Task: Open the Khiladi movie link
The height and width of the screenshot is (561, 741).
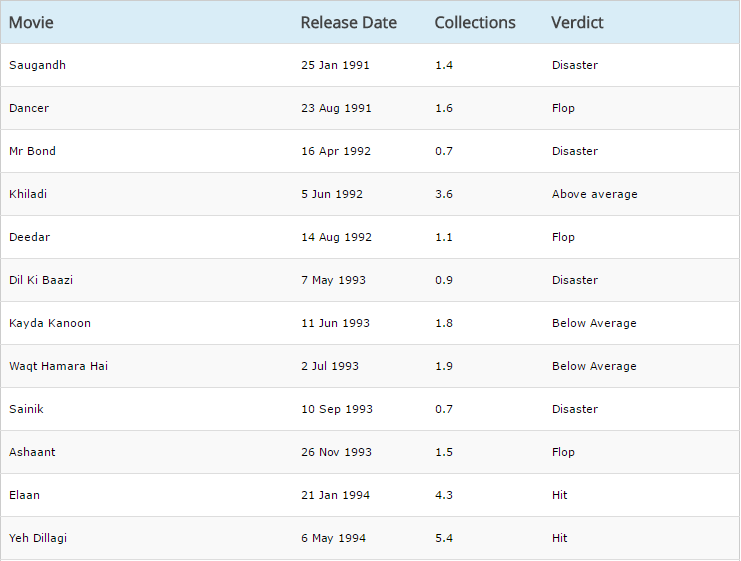Action: coord(28,194)
